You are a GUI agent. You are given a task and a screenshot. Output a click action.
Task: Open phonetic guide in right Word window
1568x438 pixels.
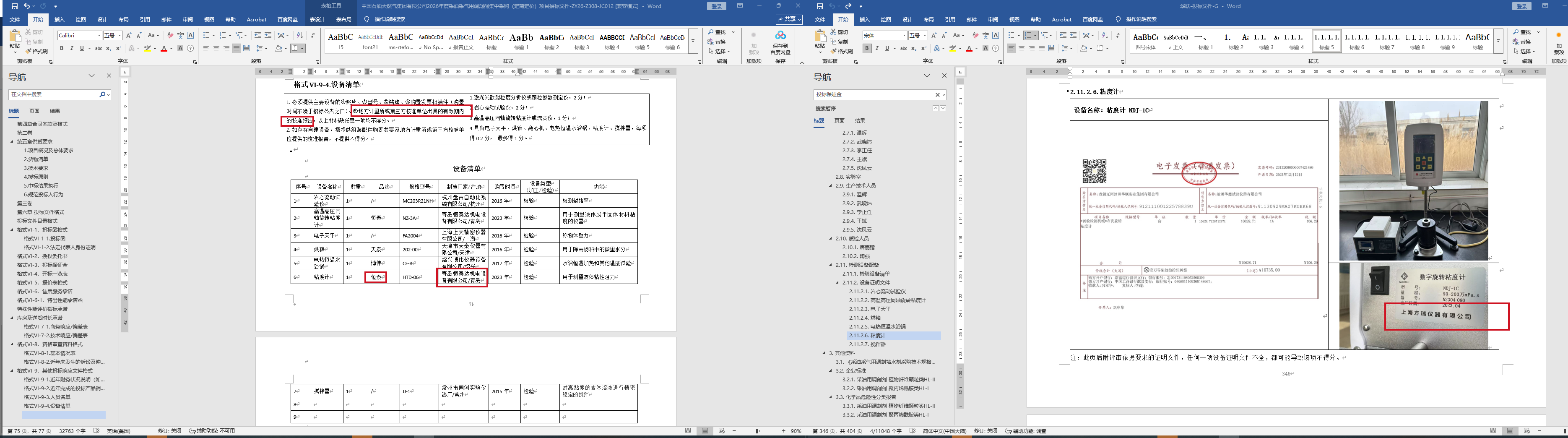click(986, 35)
